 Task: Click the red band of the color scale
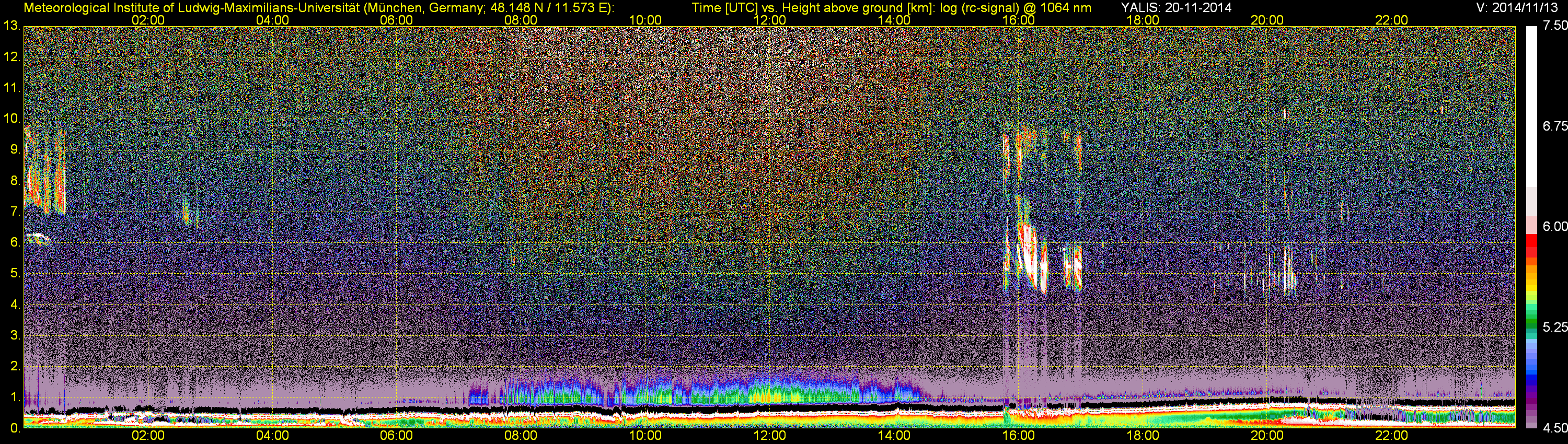coord(1531,244)
